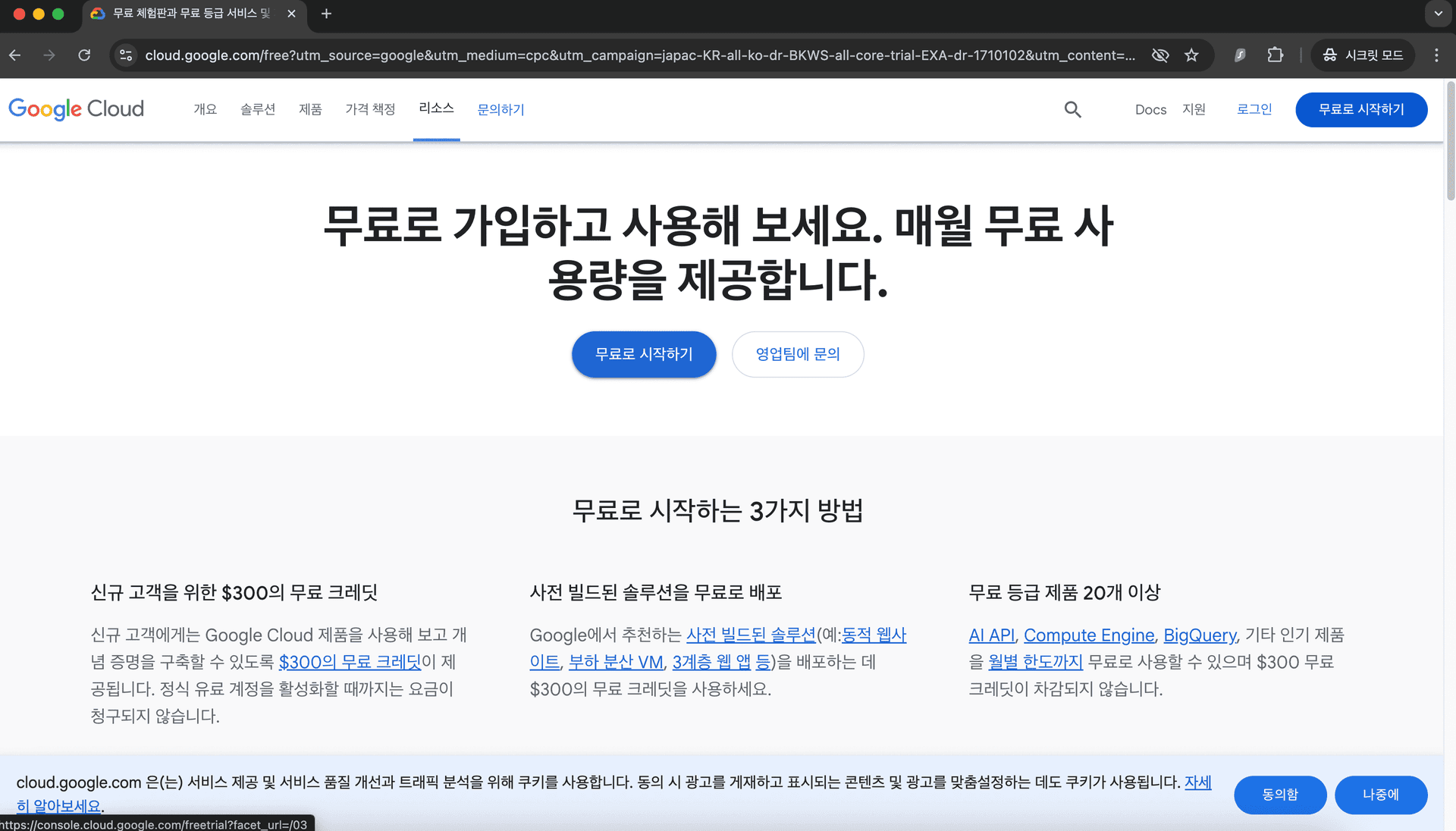The width and height of the screenshot is (1456, 831).
Task: Open Chrome three-dot menu
Action: coord(1436,55)
